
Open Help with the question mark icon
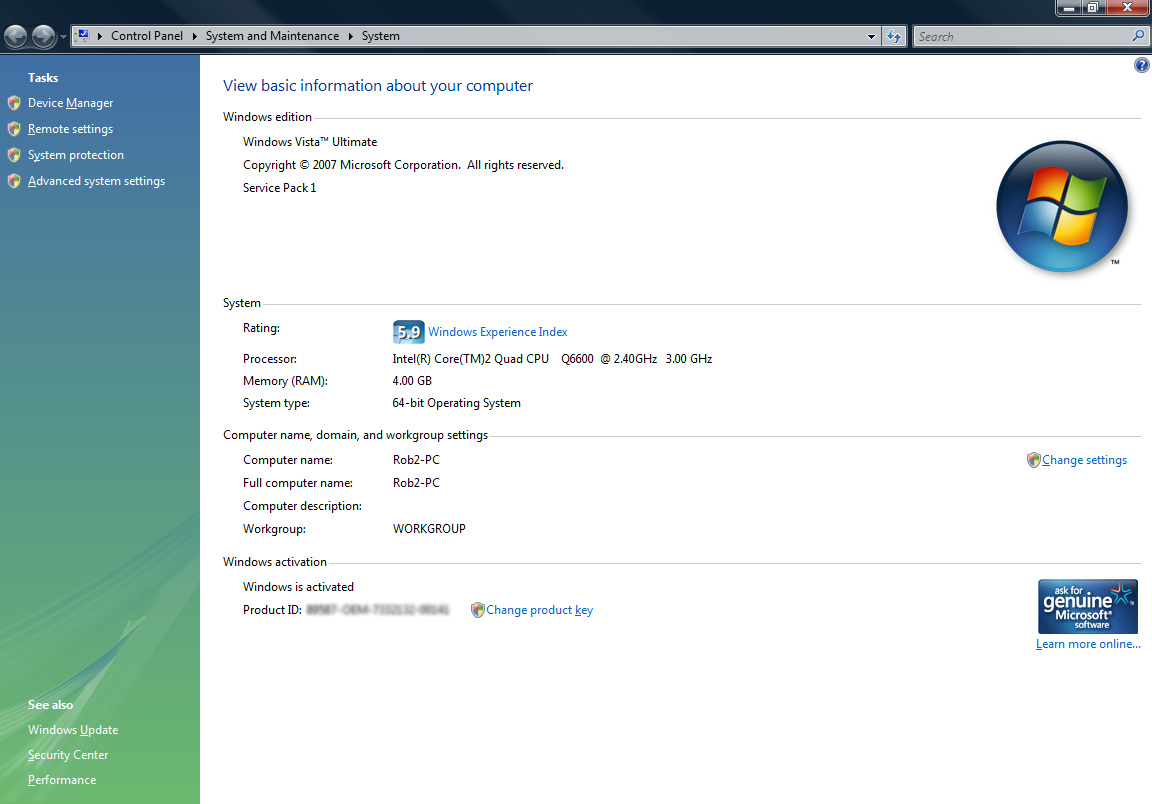[1142, 65]
